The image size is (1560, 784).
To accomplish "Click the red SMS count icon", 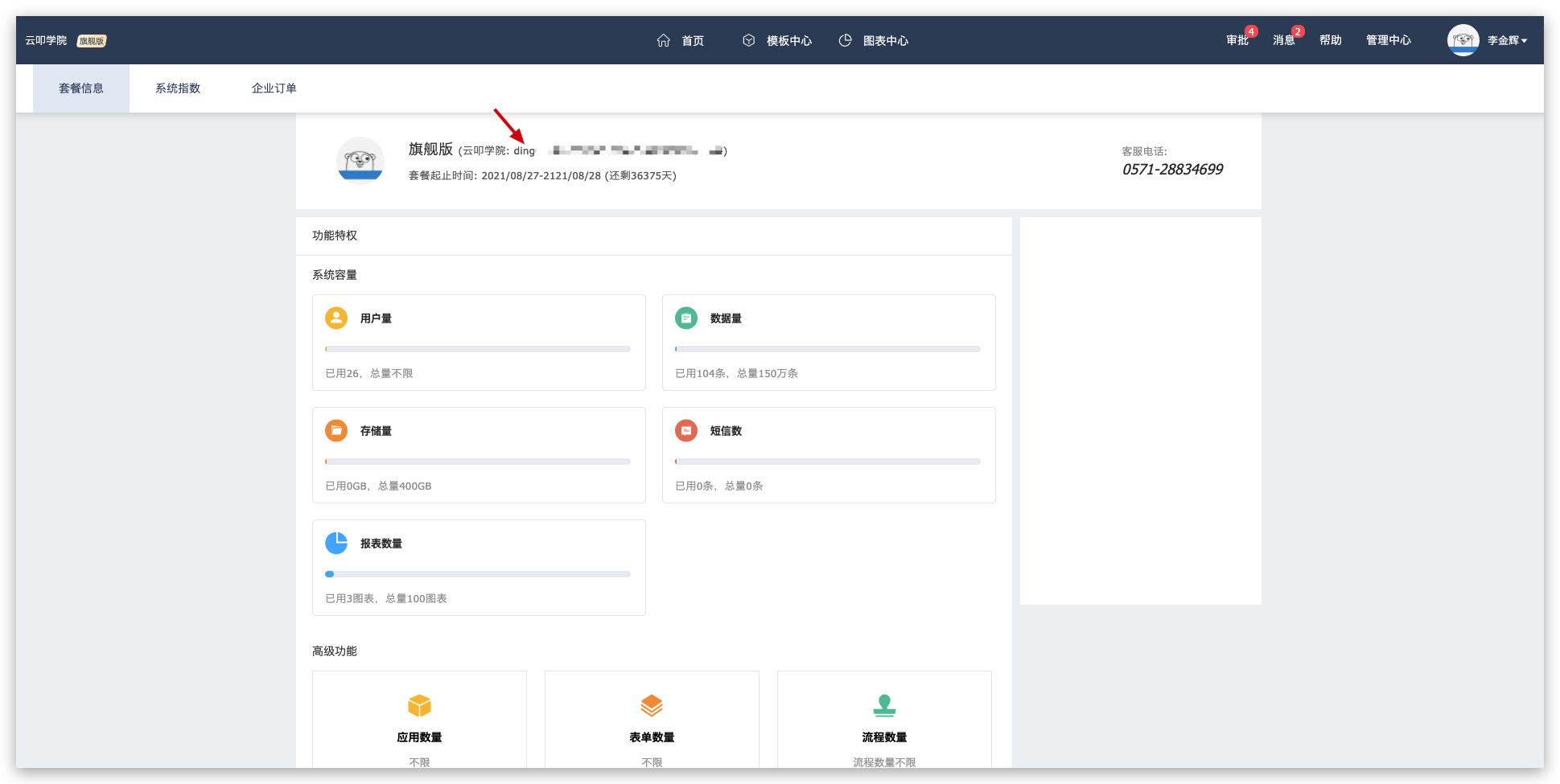I will coord(685,430).
